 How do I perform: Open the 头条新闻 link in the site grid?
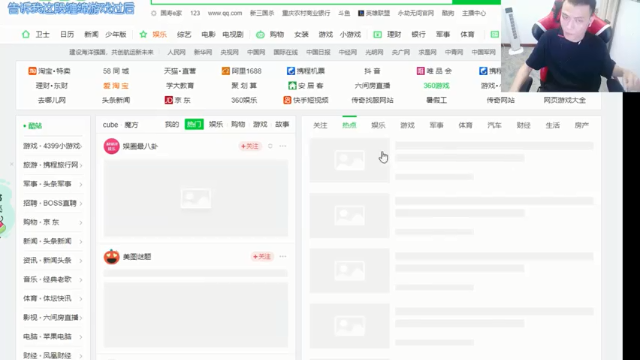tap(116, 100)
